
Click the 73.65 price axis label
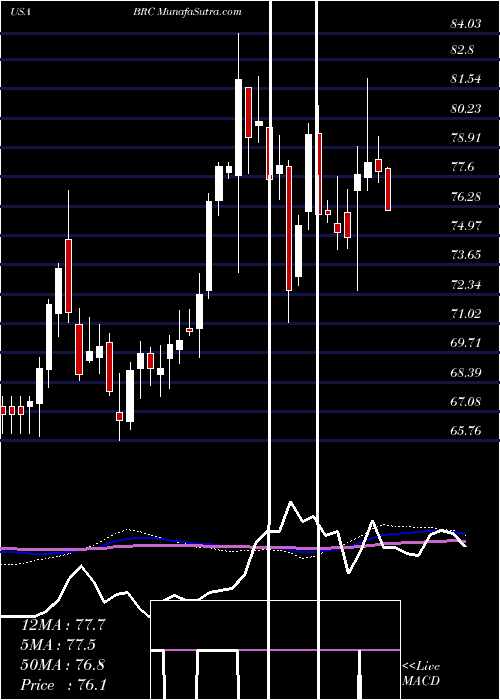tap(466, 255)
